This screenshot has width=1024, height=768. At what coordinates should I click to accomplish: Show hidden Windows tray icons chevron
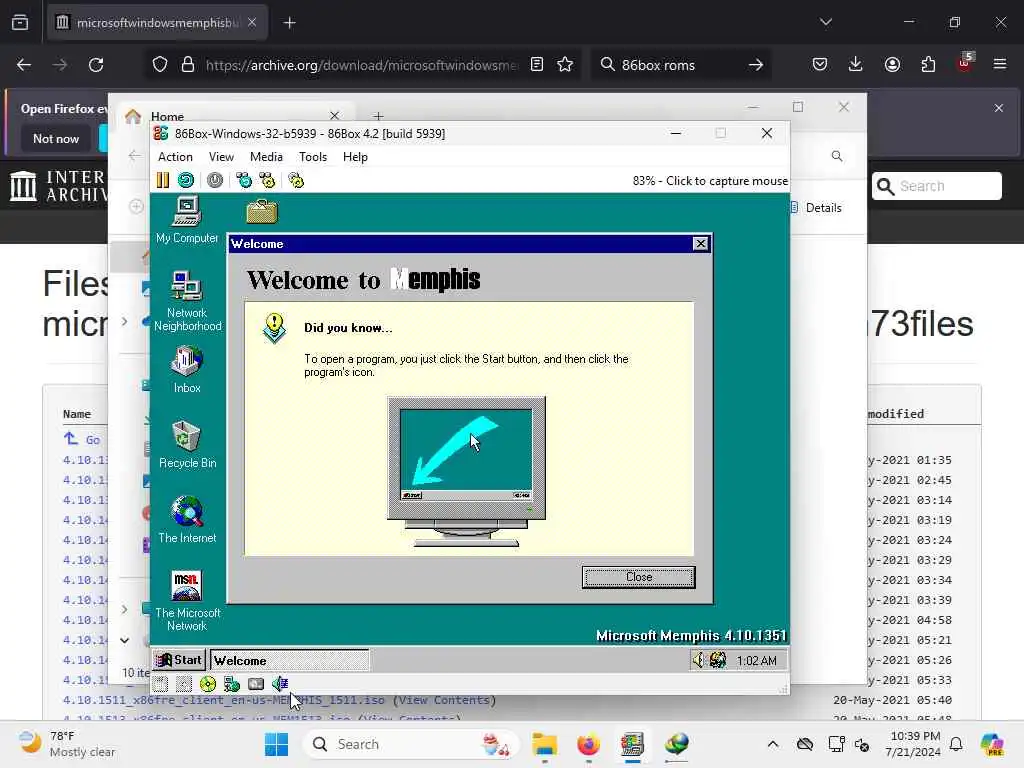pyautogui.click(x=773, y=744)
